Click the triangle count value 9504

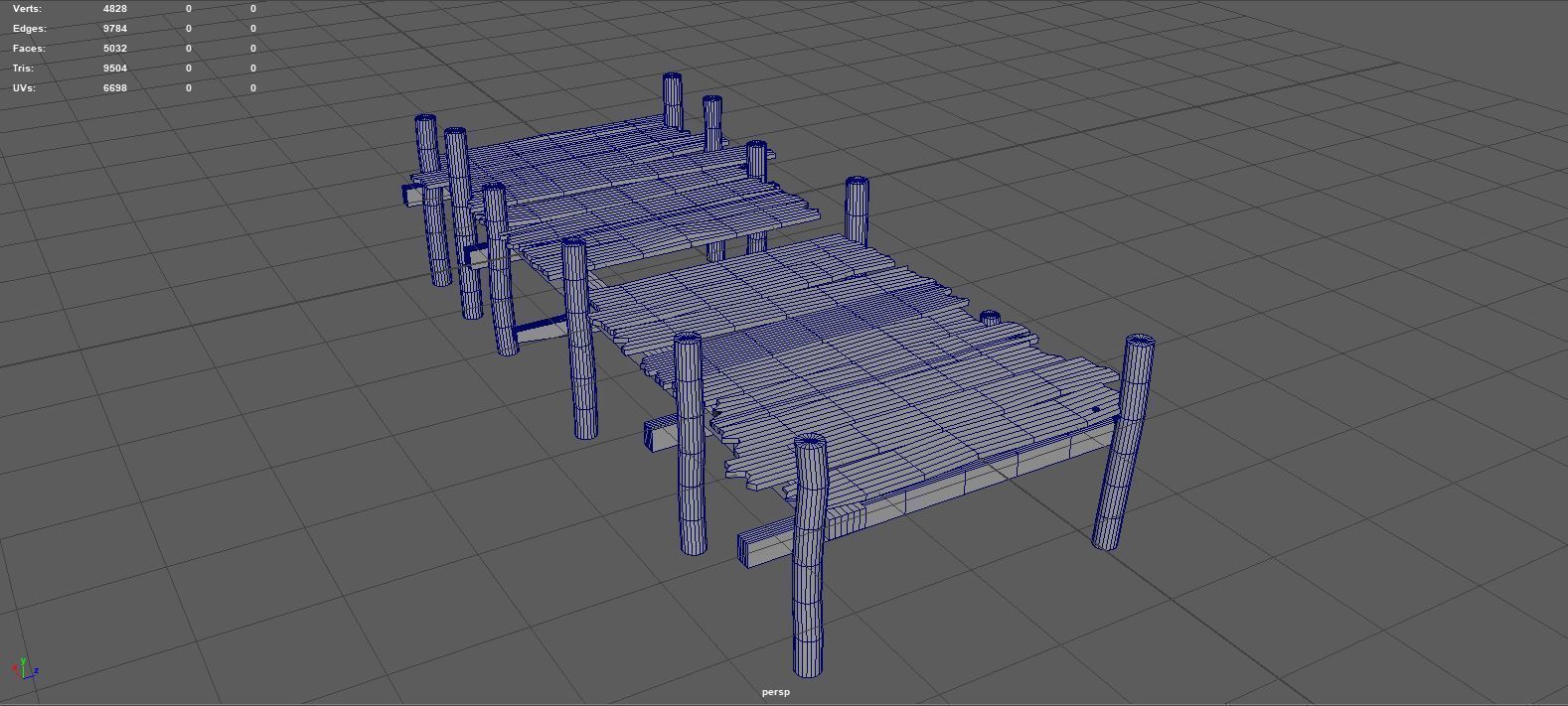coord(114,68)
